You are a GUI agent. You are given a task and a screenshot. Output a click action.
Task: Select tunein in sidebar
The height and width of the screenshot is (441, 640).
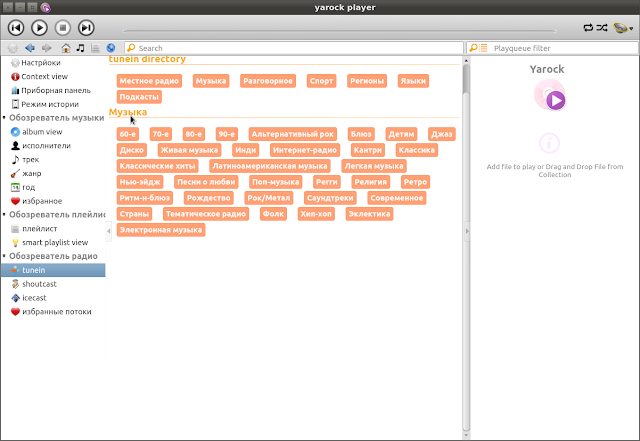click(53, 270)
